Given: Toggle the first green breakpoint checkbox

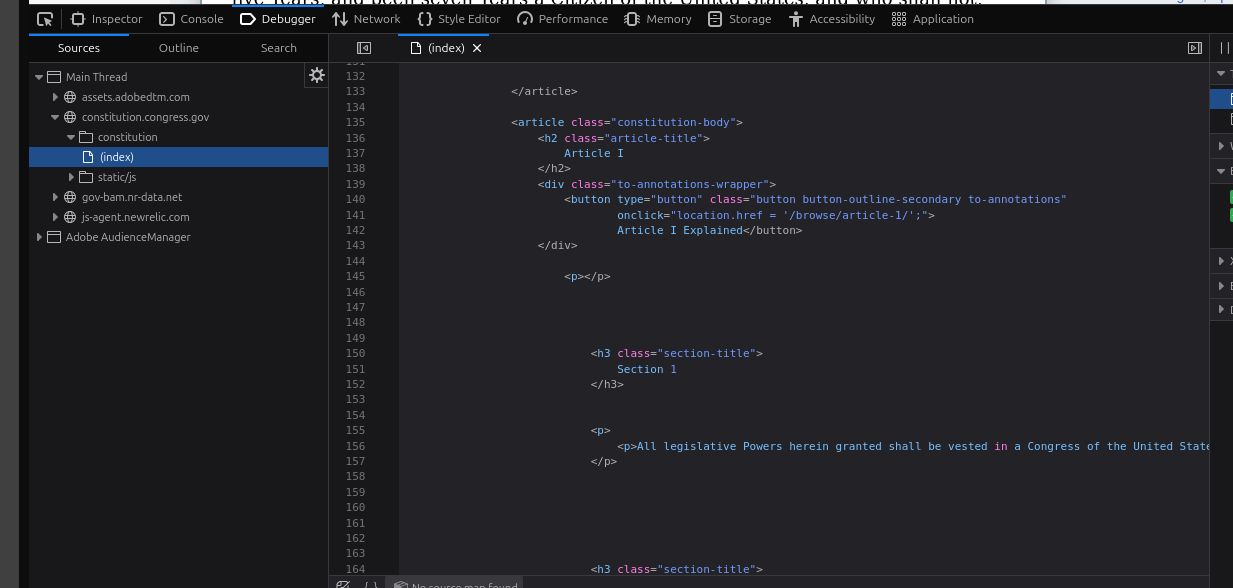Looking at the screenshot, I should pyautogui.click(x=1231, y=198).
